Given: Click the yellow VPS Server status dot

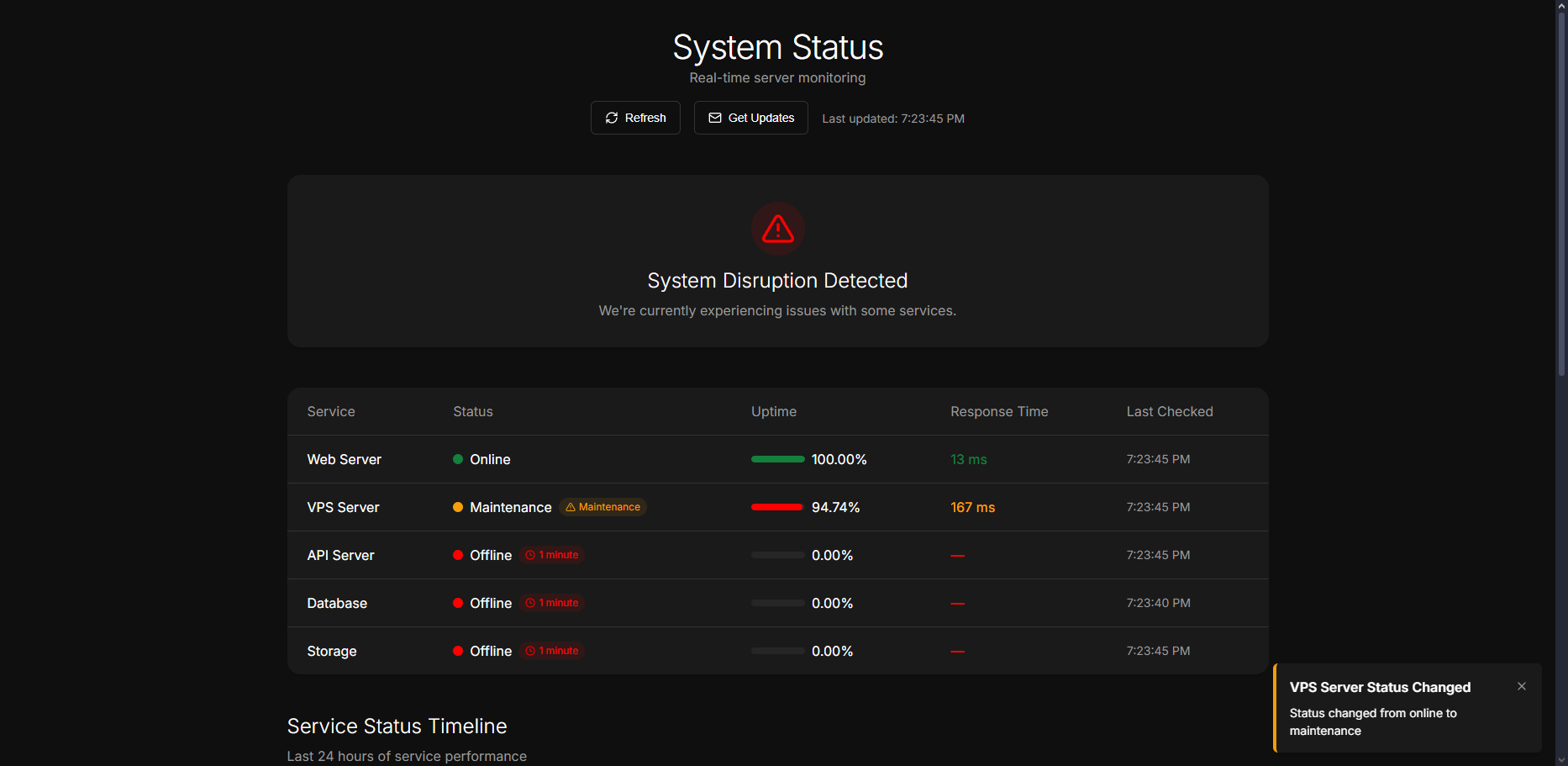Looking at the screenshot, I should tap(458, 507).
